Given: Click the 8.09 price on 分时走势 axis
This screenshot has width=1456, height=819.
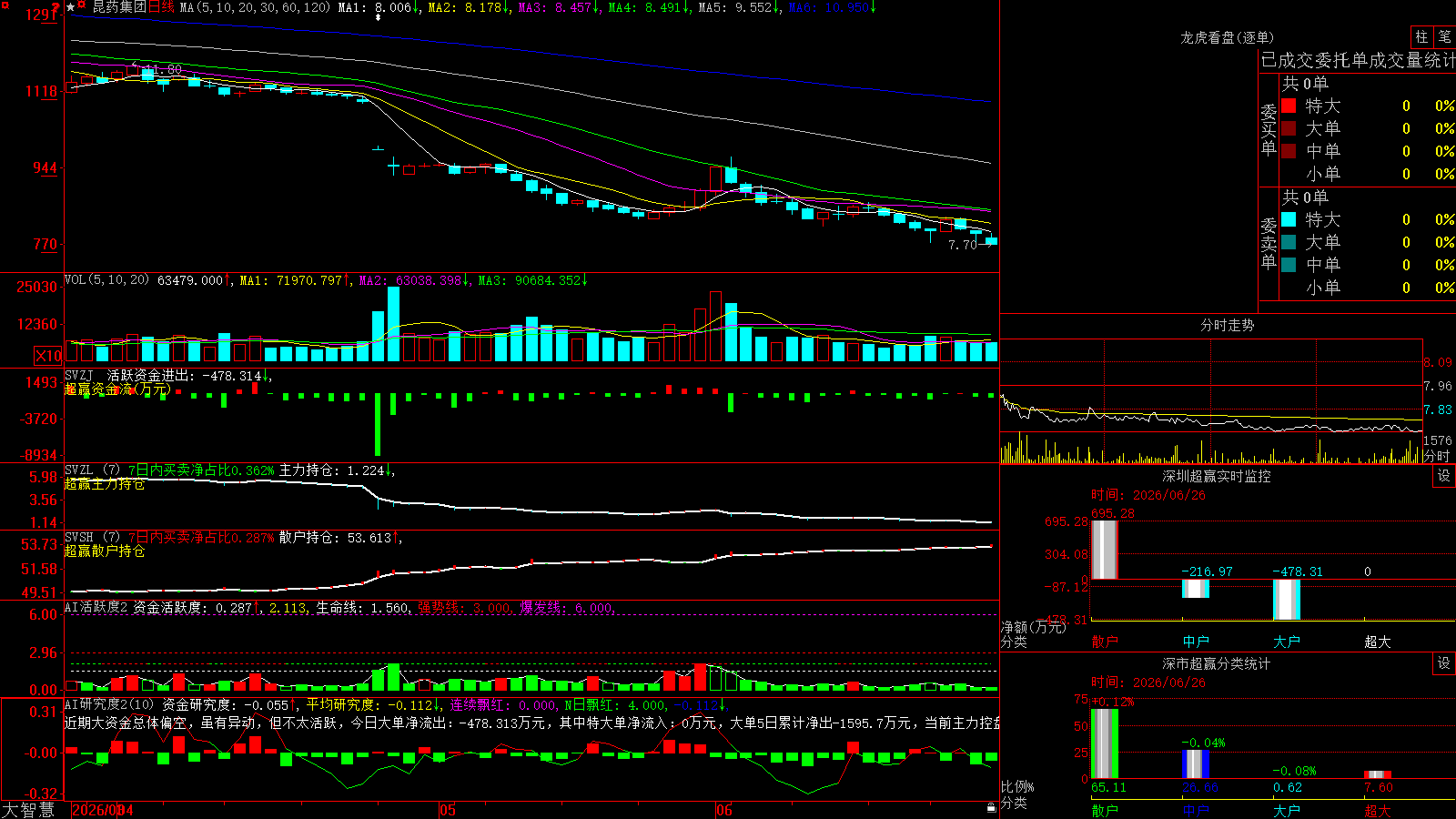Looking at the screenshot, I should pos(1438,362).
